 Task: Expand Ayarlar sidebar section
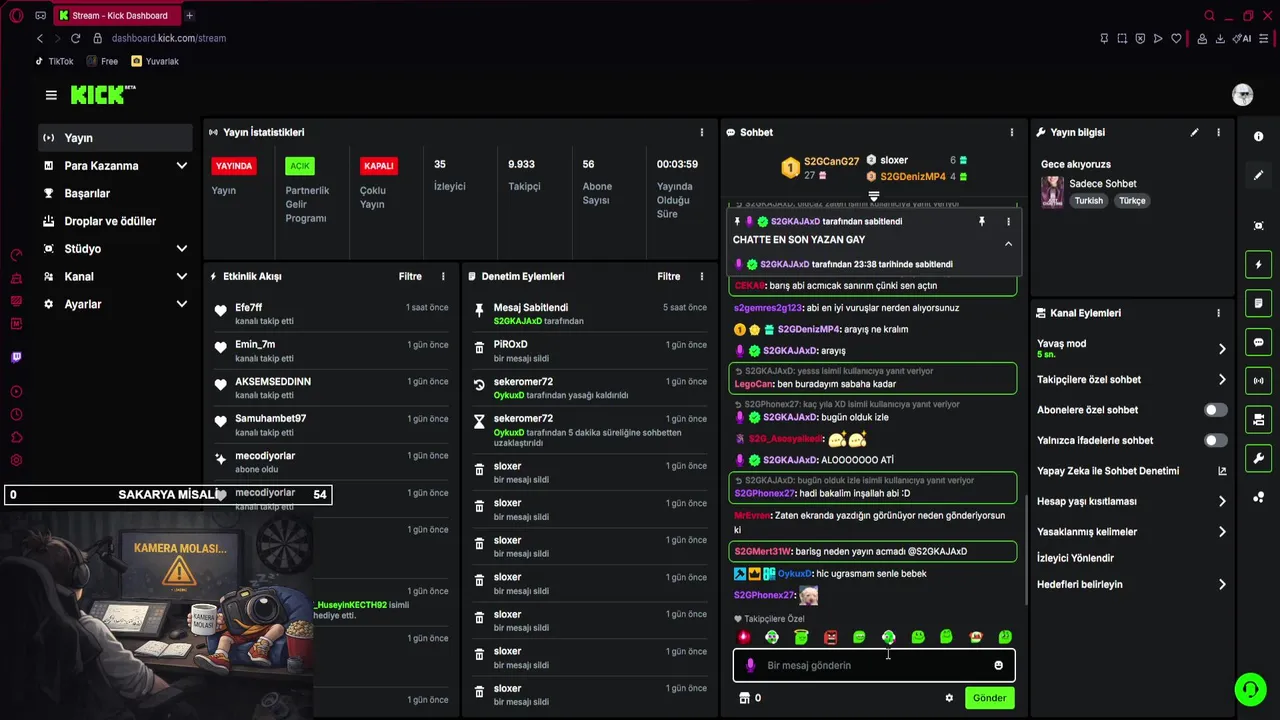181,304
